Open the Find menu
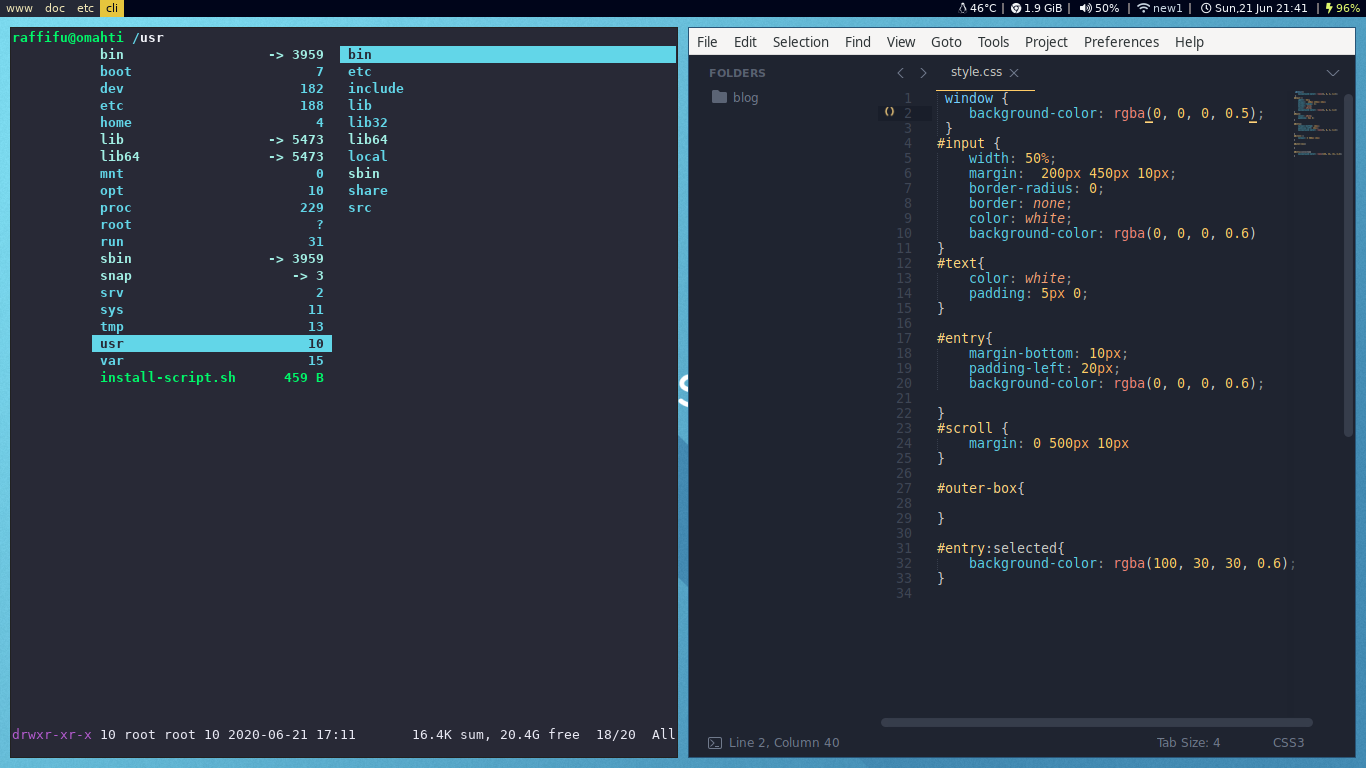 pyautogui.click(x=858, y=42)
